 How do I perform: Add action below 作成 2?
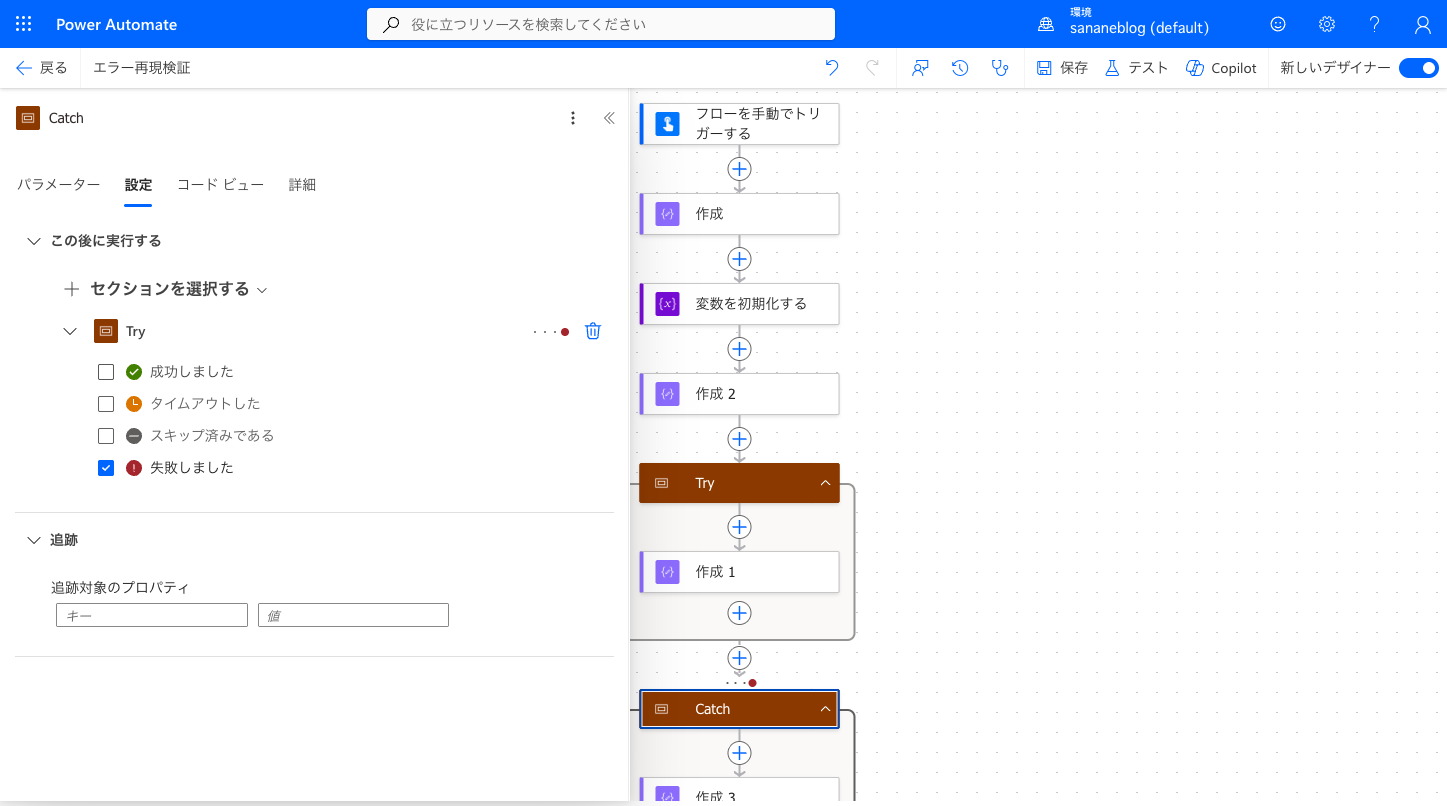click(739, 439)
